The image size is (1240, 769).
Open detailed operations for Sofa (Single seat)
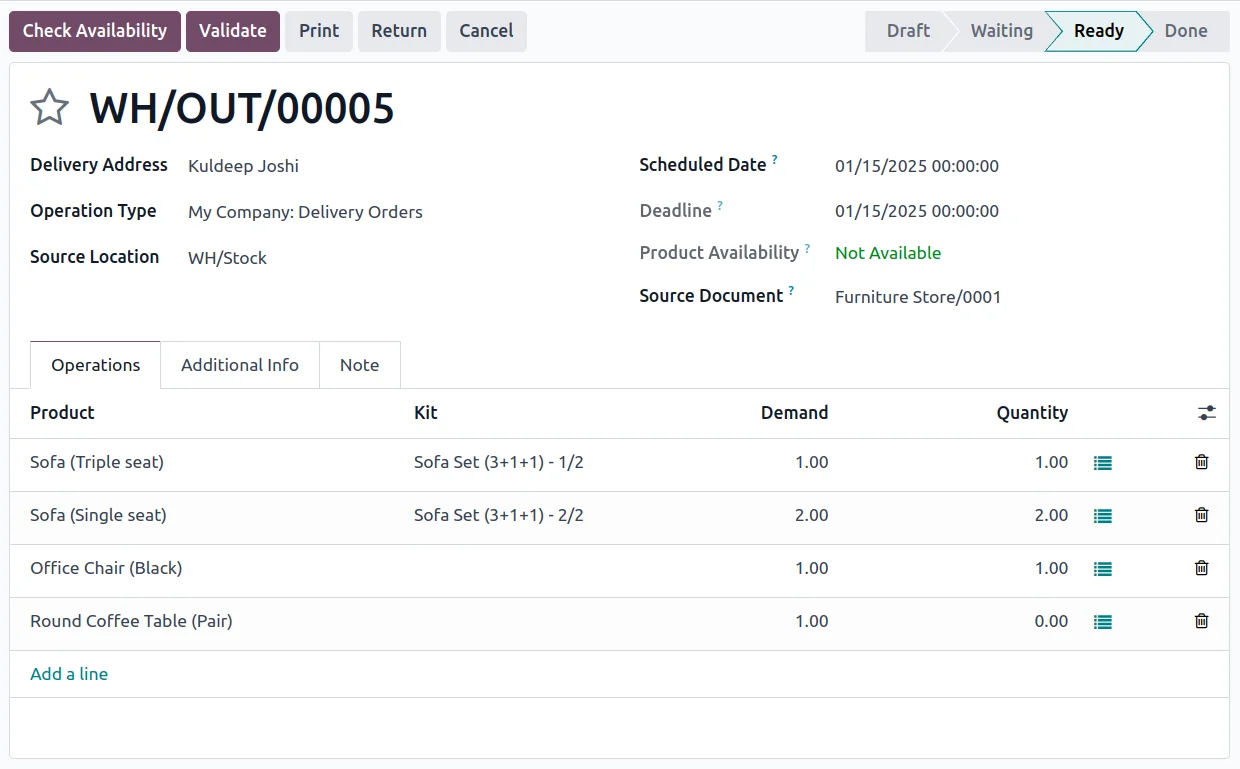(x=1102, y=516)
